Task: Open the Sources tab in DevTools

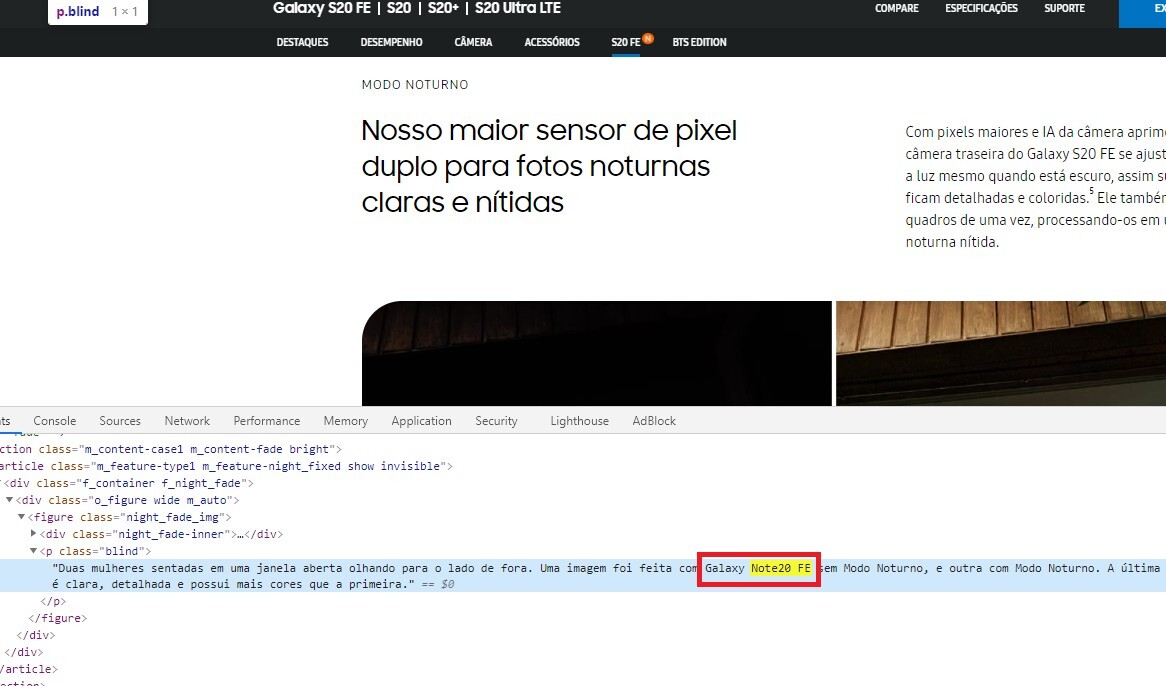Action: 120,421
